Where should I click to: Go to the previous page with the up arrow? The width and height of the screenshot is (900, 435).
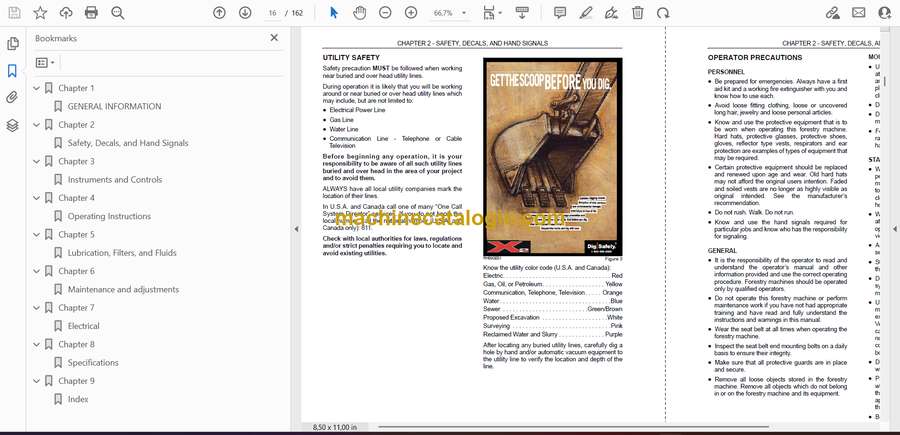[219, 13]
